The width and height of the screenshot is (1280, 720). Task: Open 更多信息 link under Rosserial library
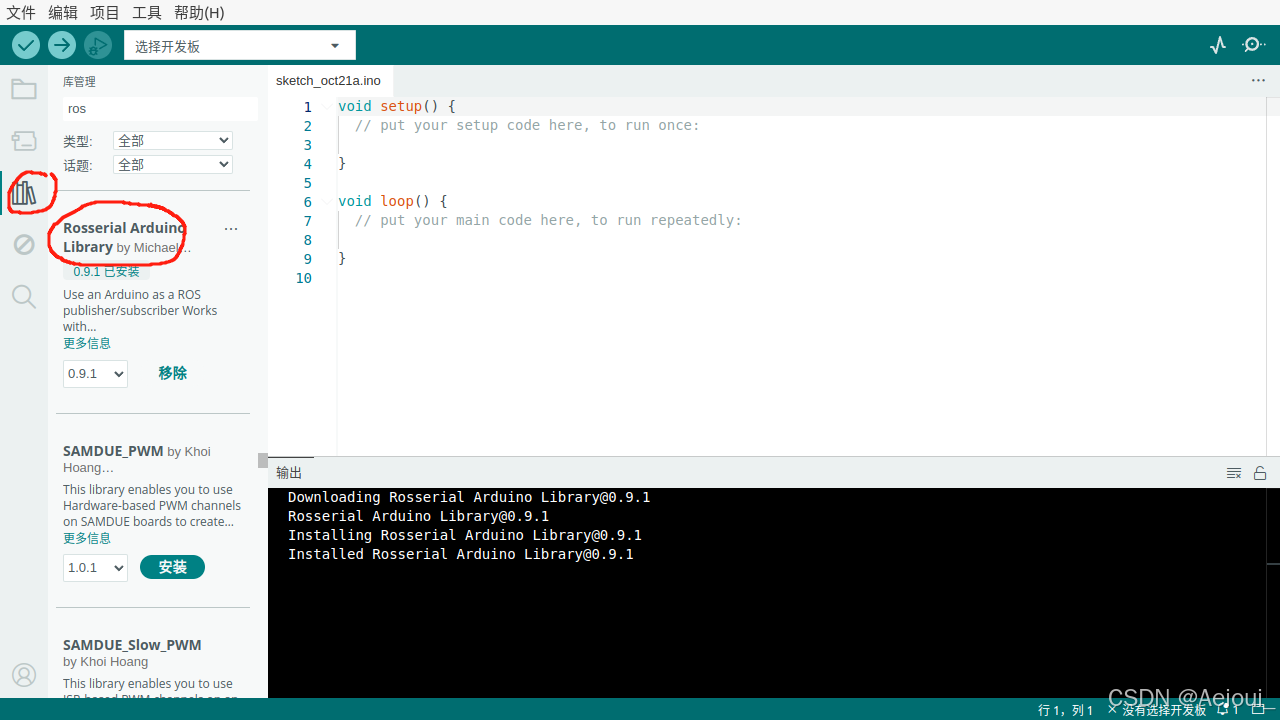tap(87, 343)
